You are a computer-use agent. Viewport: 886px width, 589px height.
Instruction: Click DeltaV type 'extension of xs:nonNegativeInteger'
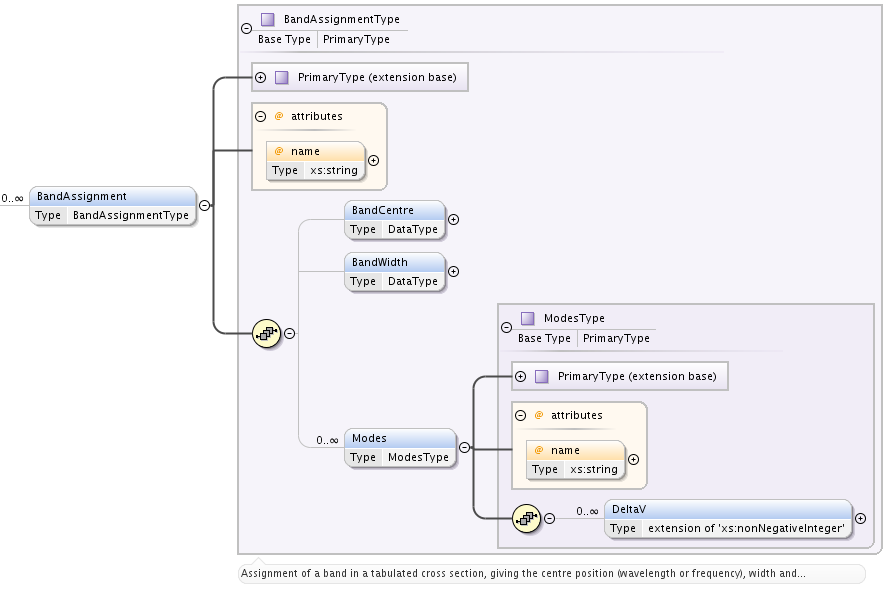[x=746, y=529]
